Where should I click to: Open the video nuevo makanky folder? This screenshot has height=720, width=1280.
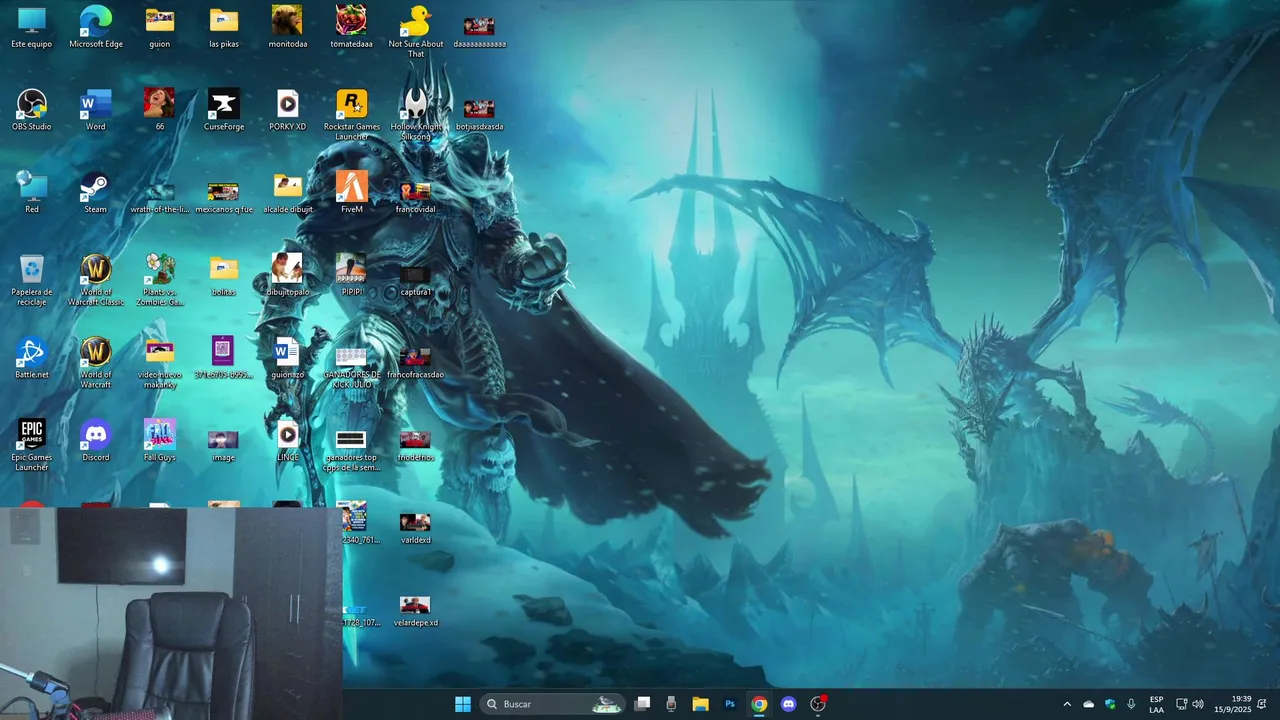[x=160, y=362]
